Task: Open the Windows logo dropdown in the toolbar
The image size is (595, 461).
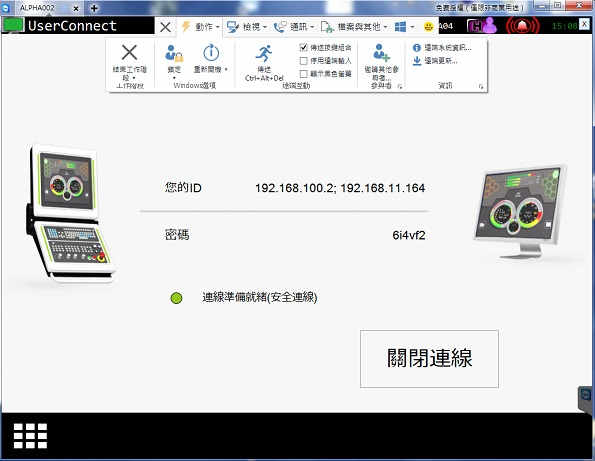Action: (x=403, y=27)
